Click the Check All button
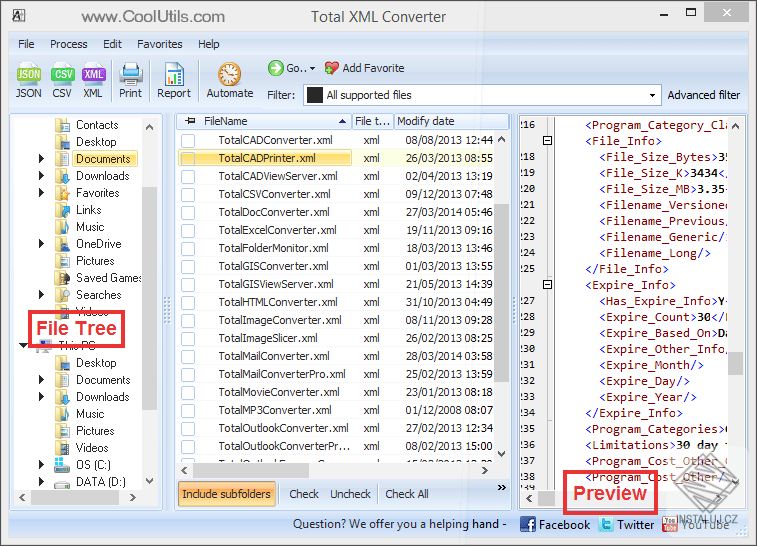Viewport: 757px width, 546px height. tap(407, 494)
